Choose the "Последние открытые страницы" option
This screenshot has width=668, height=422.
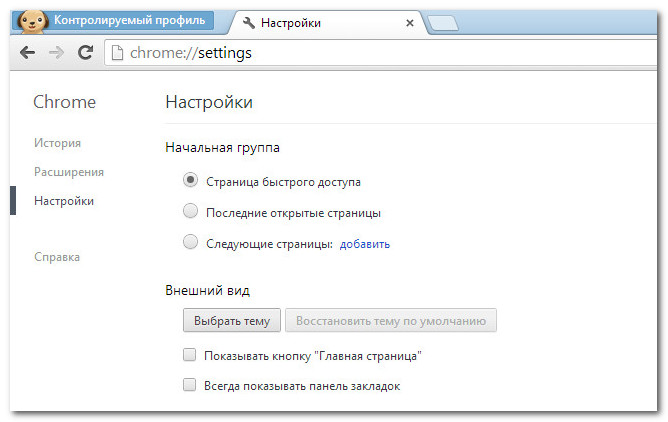tap(190, 212)
